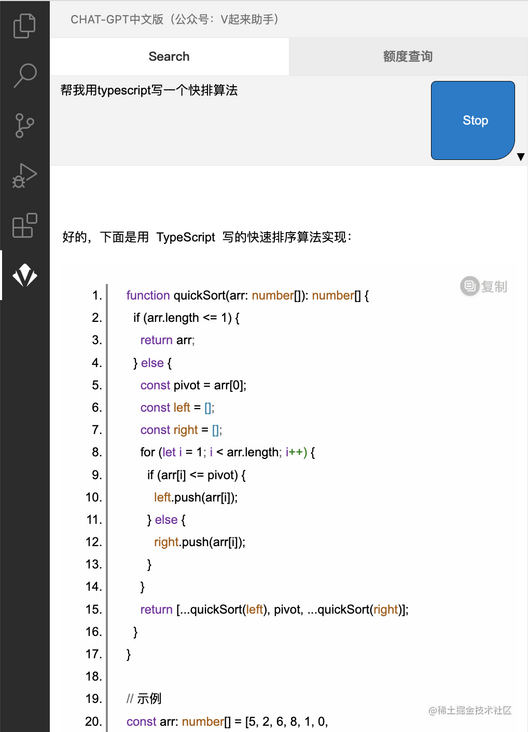Switch to the 额度查询 tab
Viewport: 528px width, 732px height.
[x=408, y=56]
